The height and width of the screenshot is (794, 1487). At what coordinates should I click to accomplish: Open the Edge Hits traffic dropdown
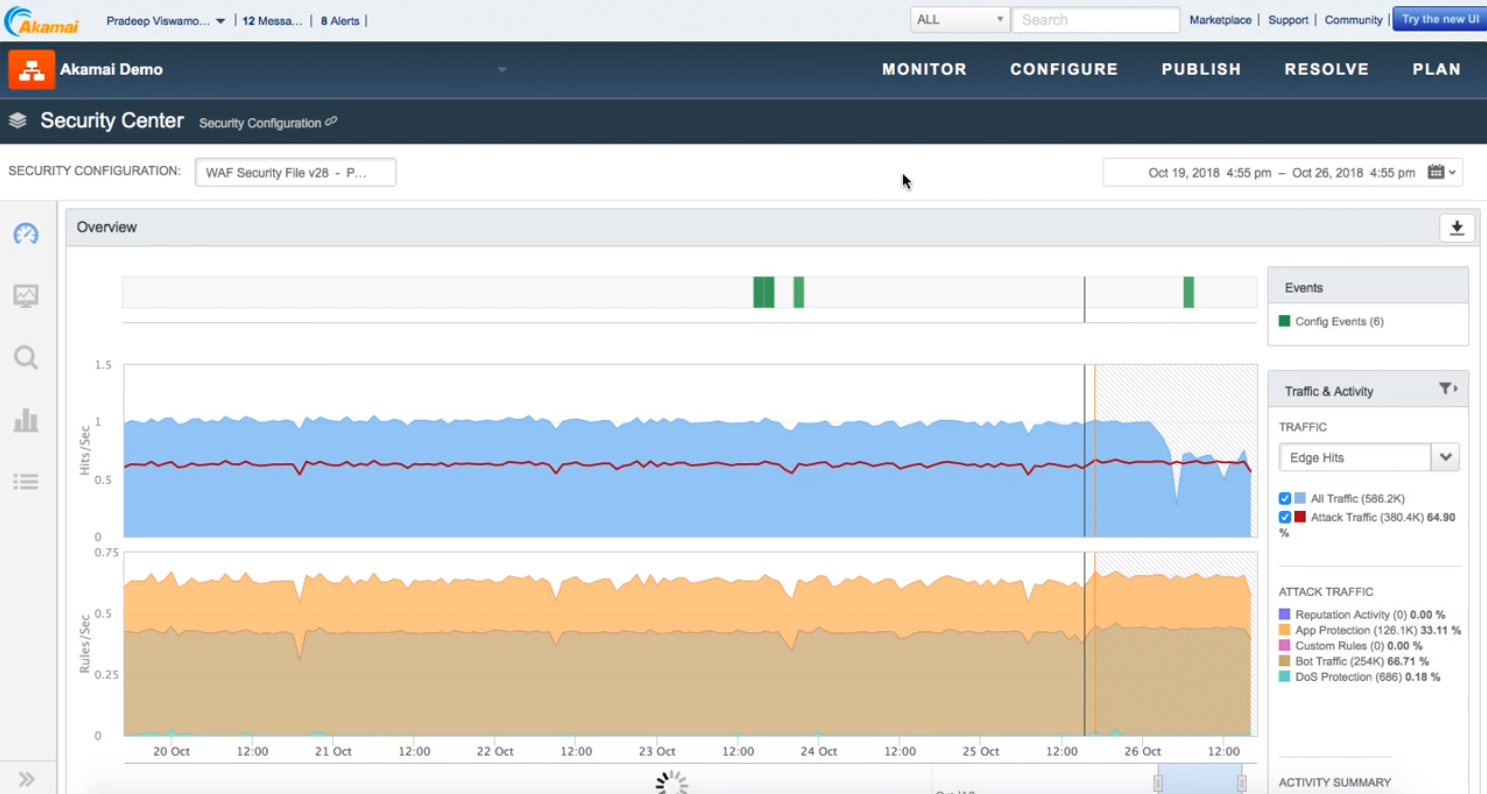coord(1444,458)
